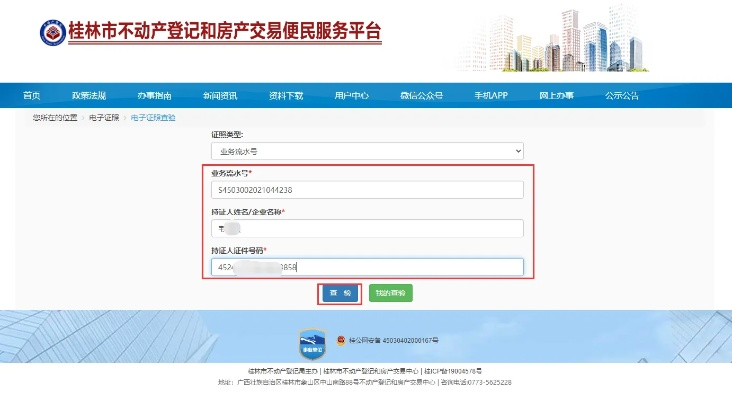Open the 公示公告 menu item

click(x=621, y=96)
